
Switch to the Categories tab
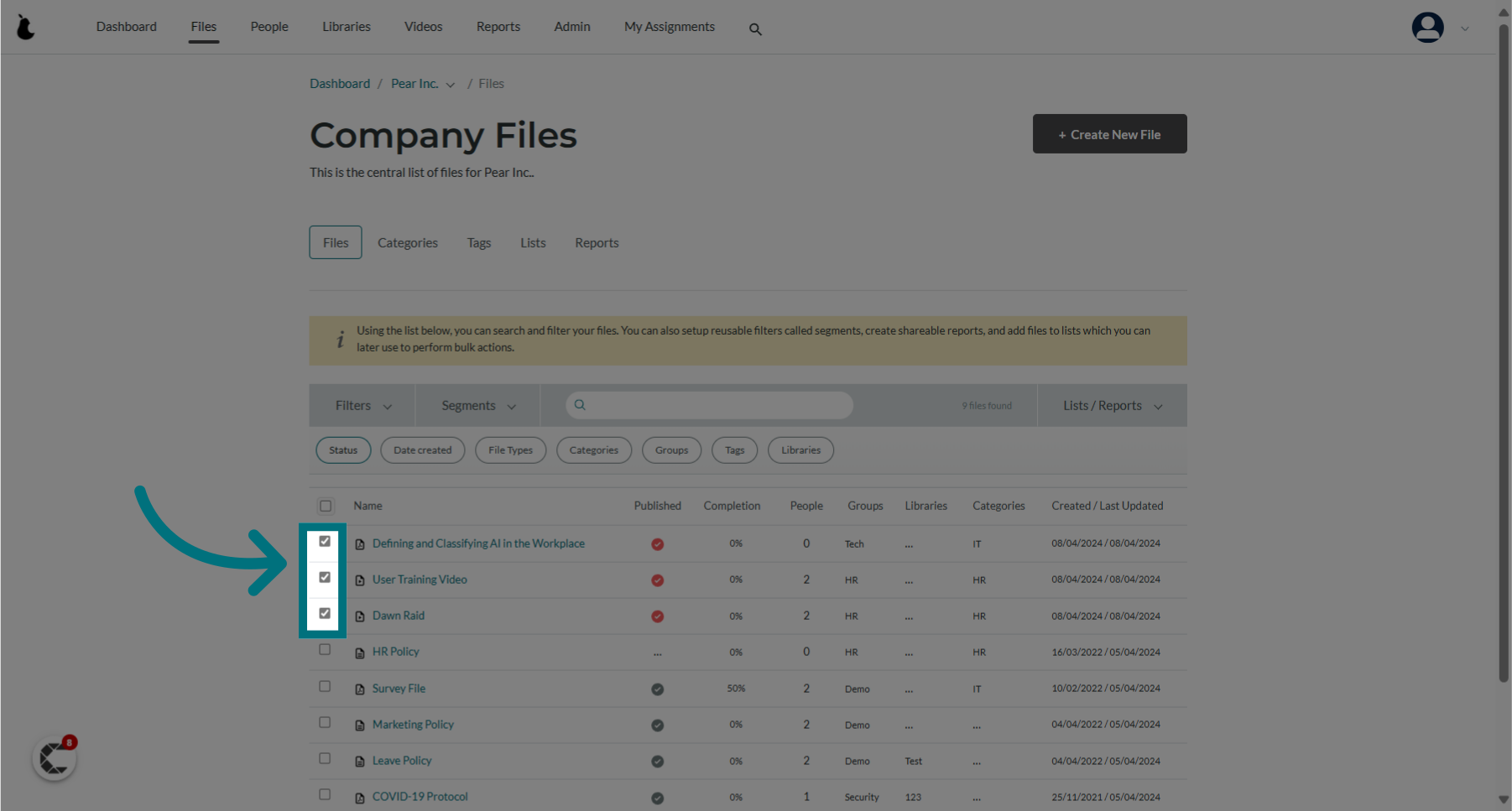coord(408,243)
